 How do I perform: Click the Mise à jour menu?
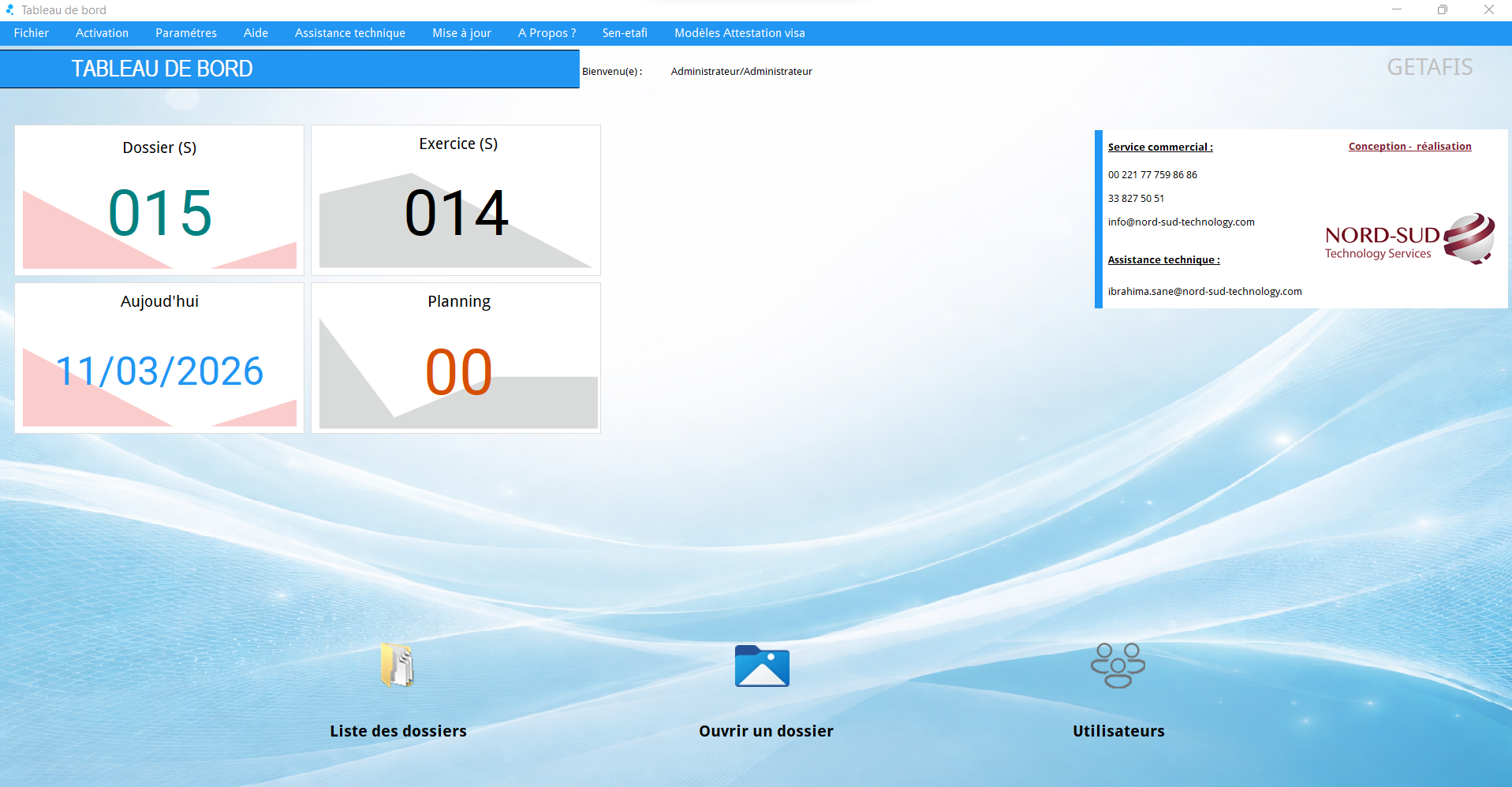pyautogui.click(x=461, y=33)
